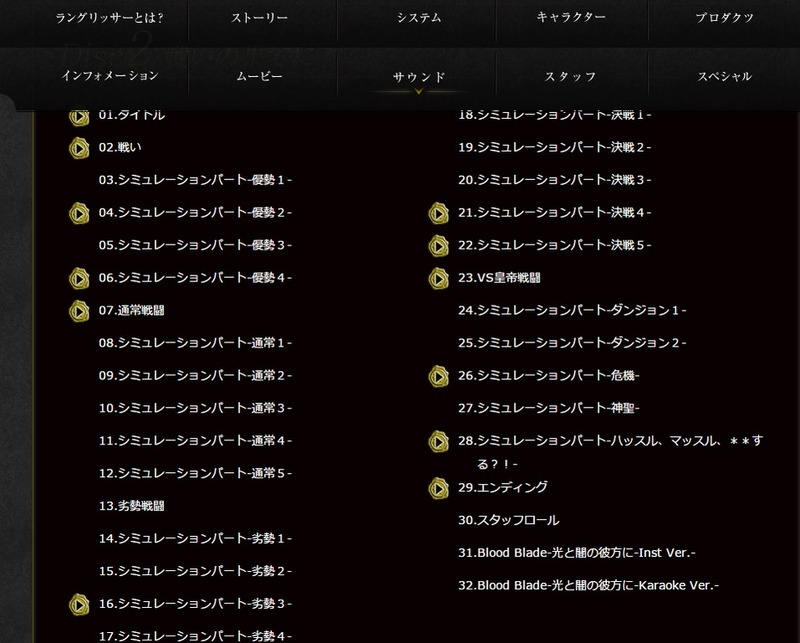This screenshot has height=643, width=800.
Task: Select the スペシャル navigation item
Action: (x=724, y=77)
